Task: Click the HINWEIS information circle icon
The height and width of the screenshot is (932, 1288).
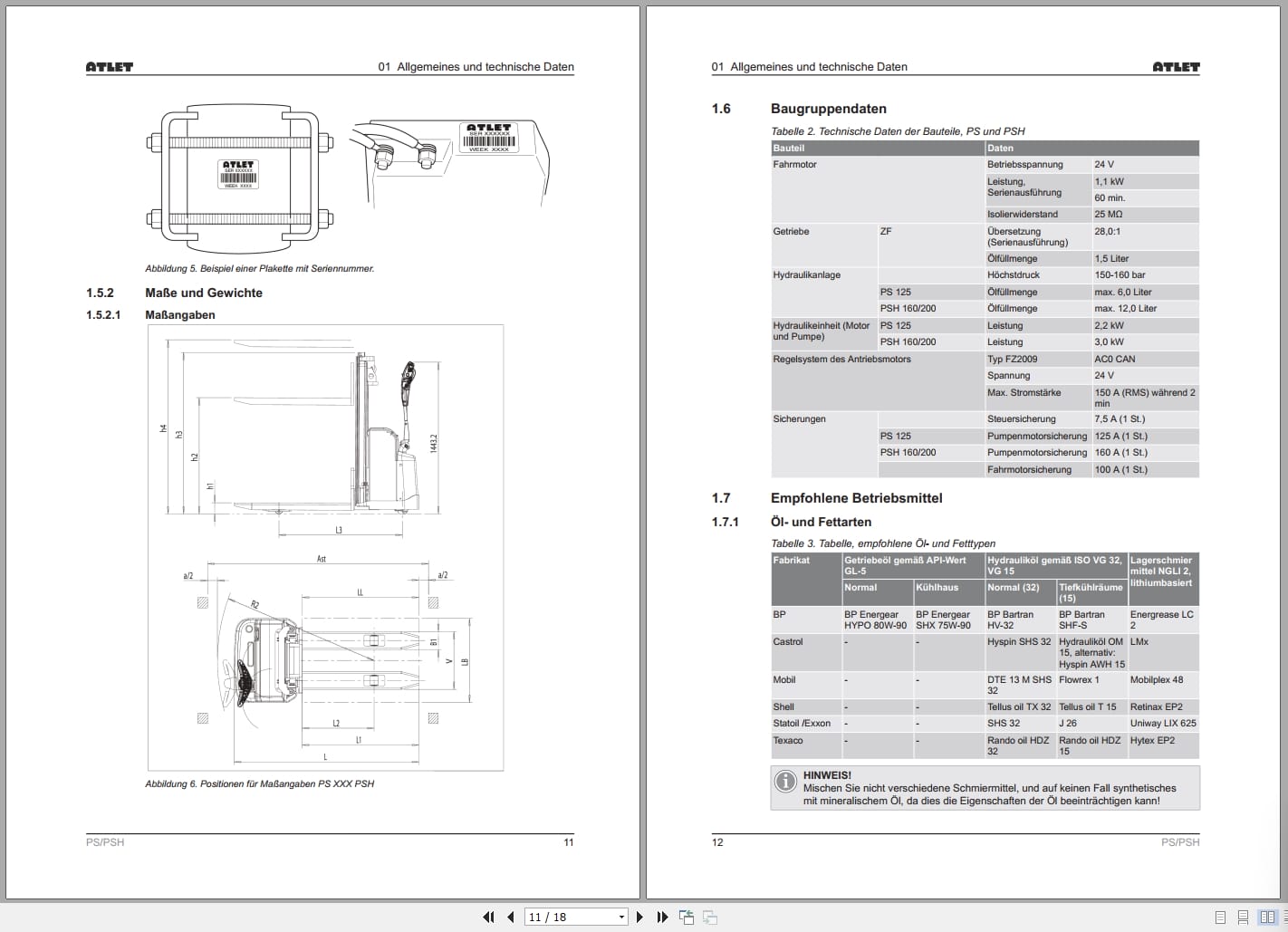Action: (x=785, y=781)
